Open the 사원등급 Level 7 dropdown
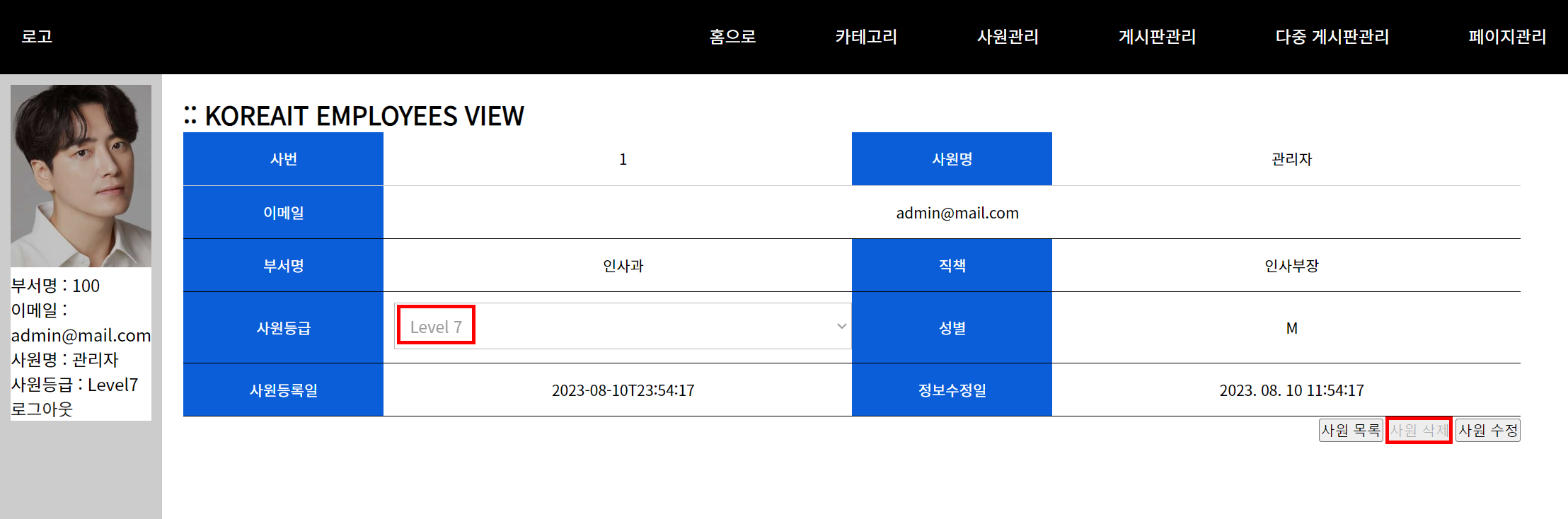This screenshot has width=1568, height=519. pos(623,326)
